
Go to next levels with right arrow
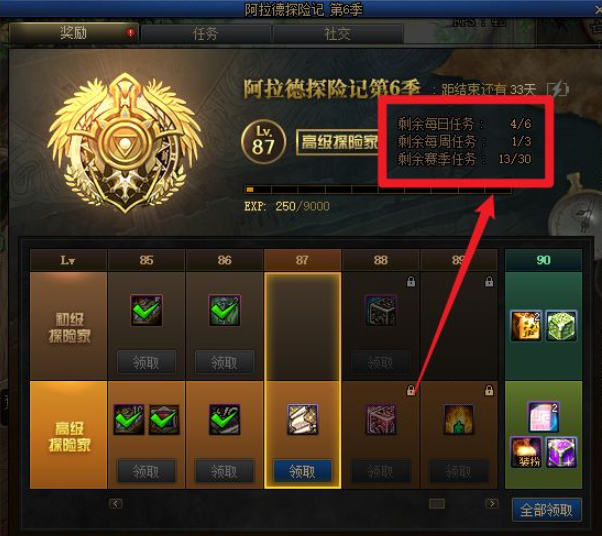(x=492, y=503)
